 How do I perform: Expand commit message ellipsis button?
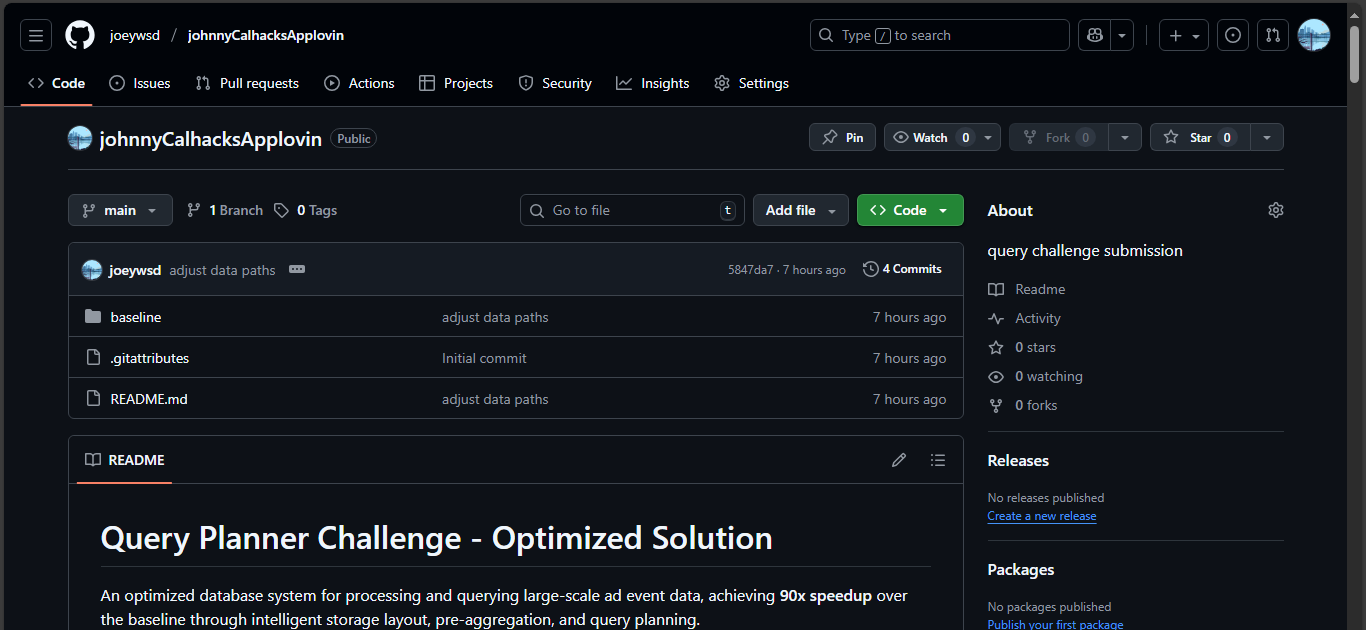[297, 269]
